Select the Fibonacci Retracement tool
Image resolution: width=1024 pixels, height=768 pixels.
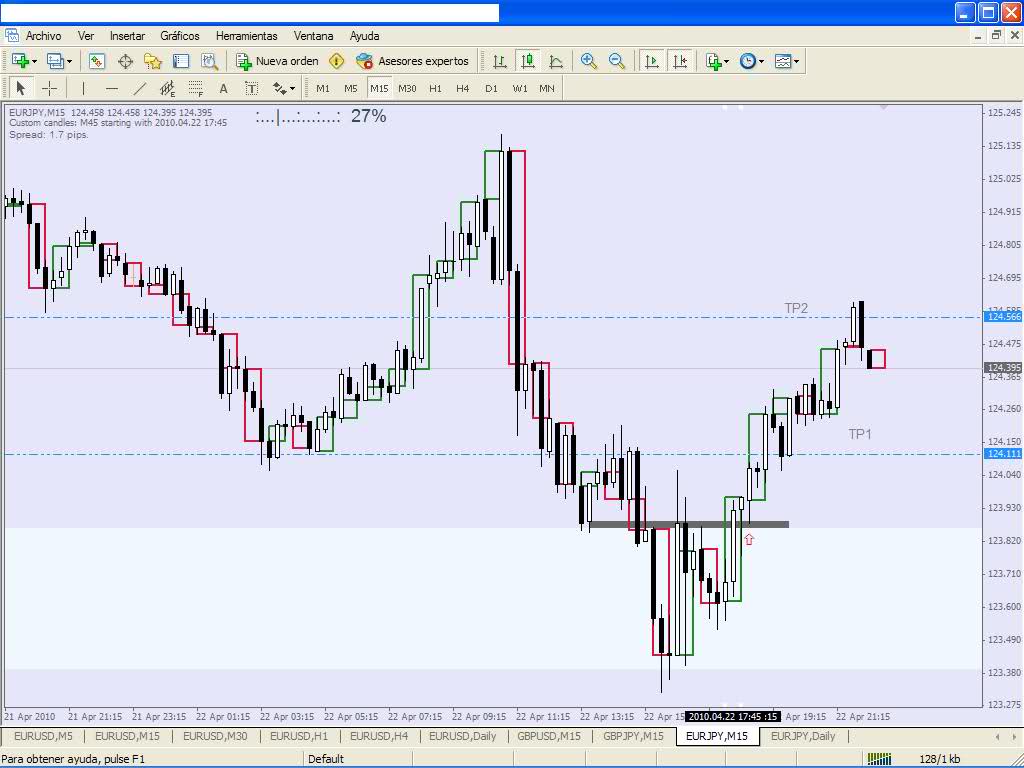coord(195,88)
